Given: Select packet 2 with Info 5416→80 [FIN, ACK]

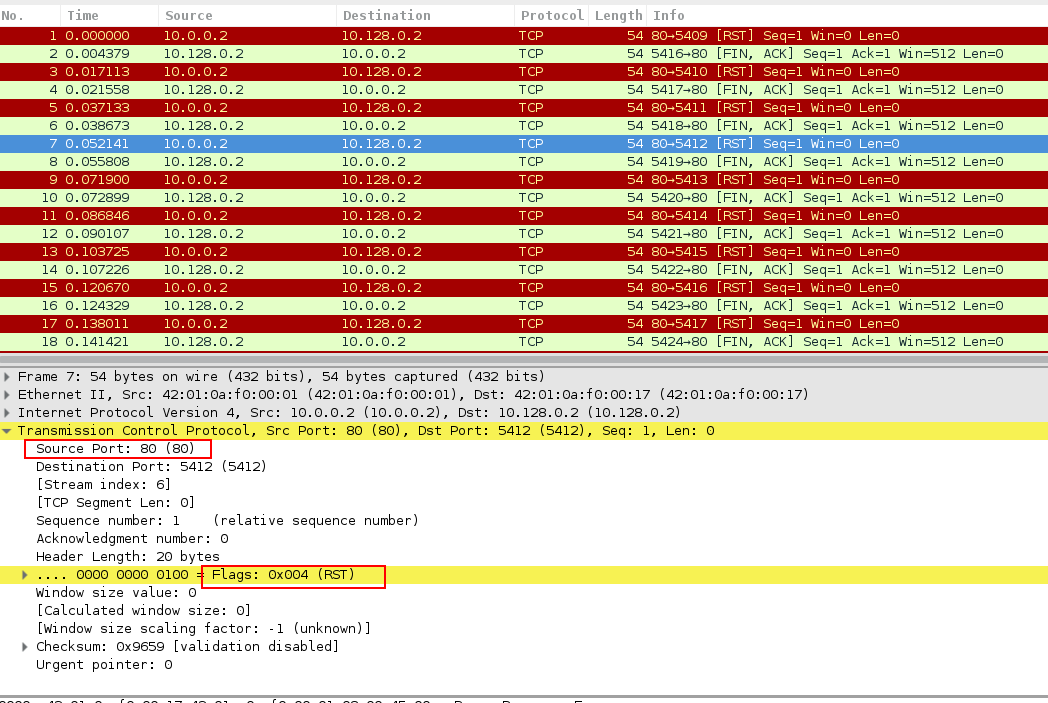Looking at the screenshot, I should point(524,54).
